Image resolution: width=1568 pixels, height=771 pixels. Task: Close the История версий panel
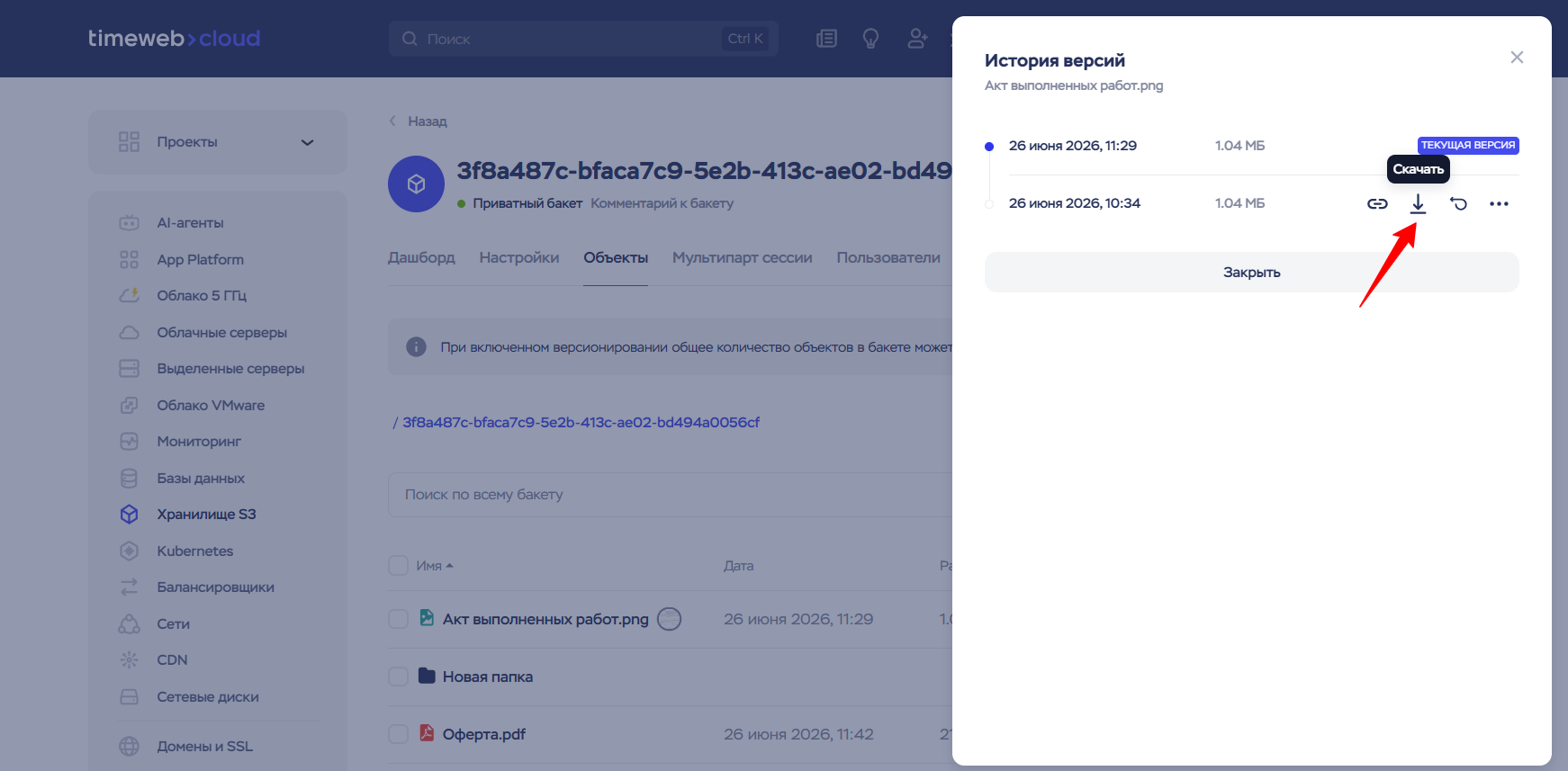pyautogui.click(x=1517, y=58)
